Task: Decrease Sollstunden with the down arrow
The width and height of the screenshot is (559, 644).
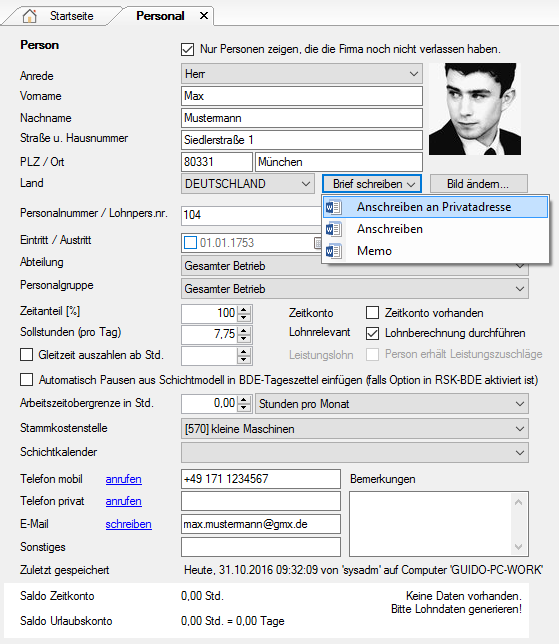Action: 244,338
